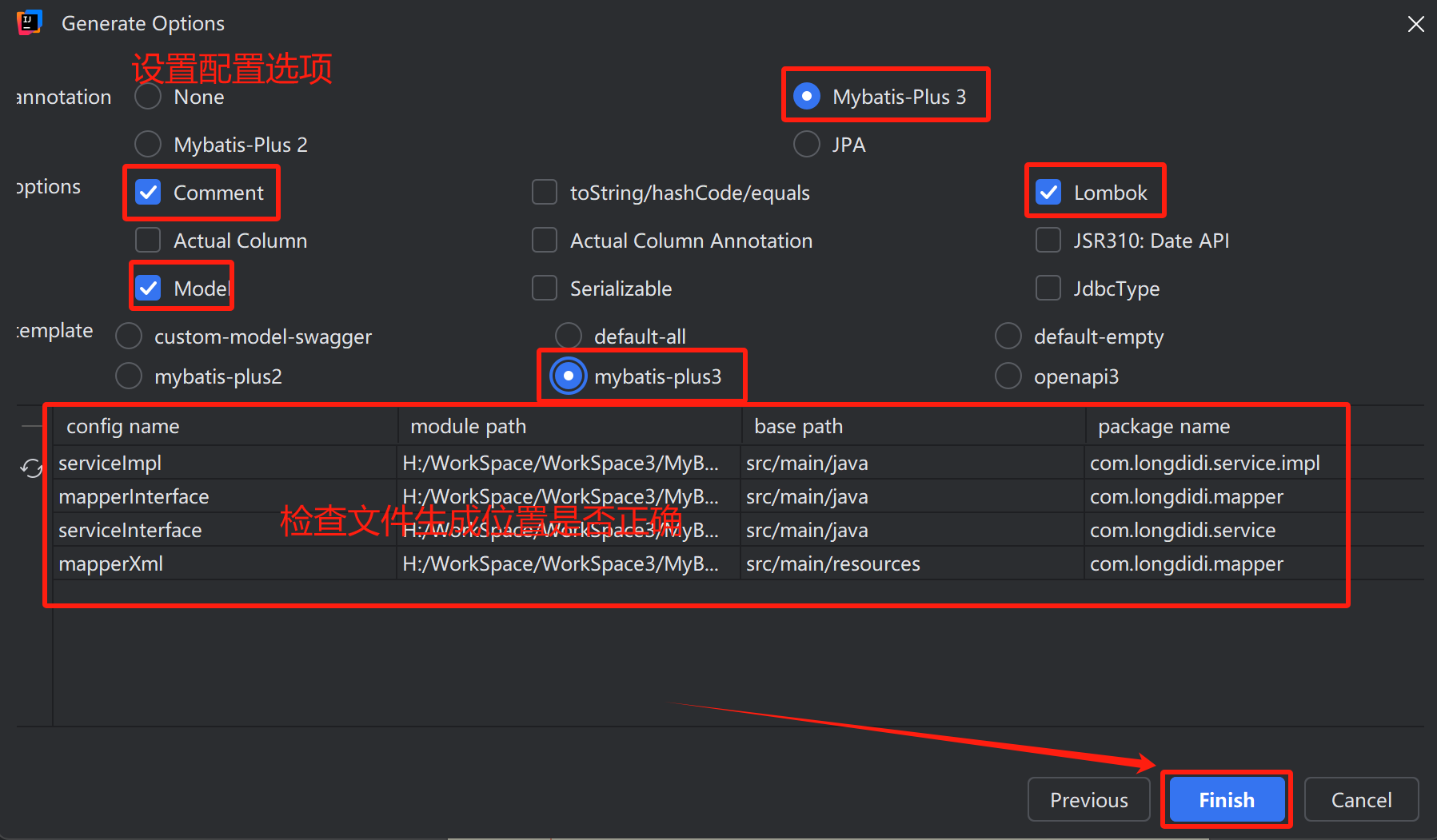Click the config name column header
This screenshot has height=840, width=1437.
(226, 426)
